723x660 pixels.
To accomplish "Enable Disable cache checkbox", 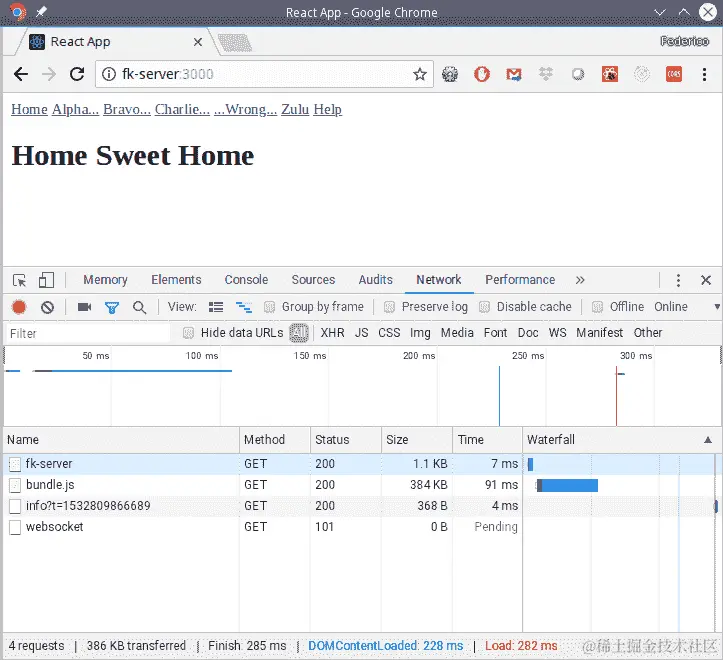I will pos(484,307).
